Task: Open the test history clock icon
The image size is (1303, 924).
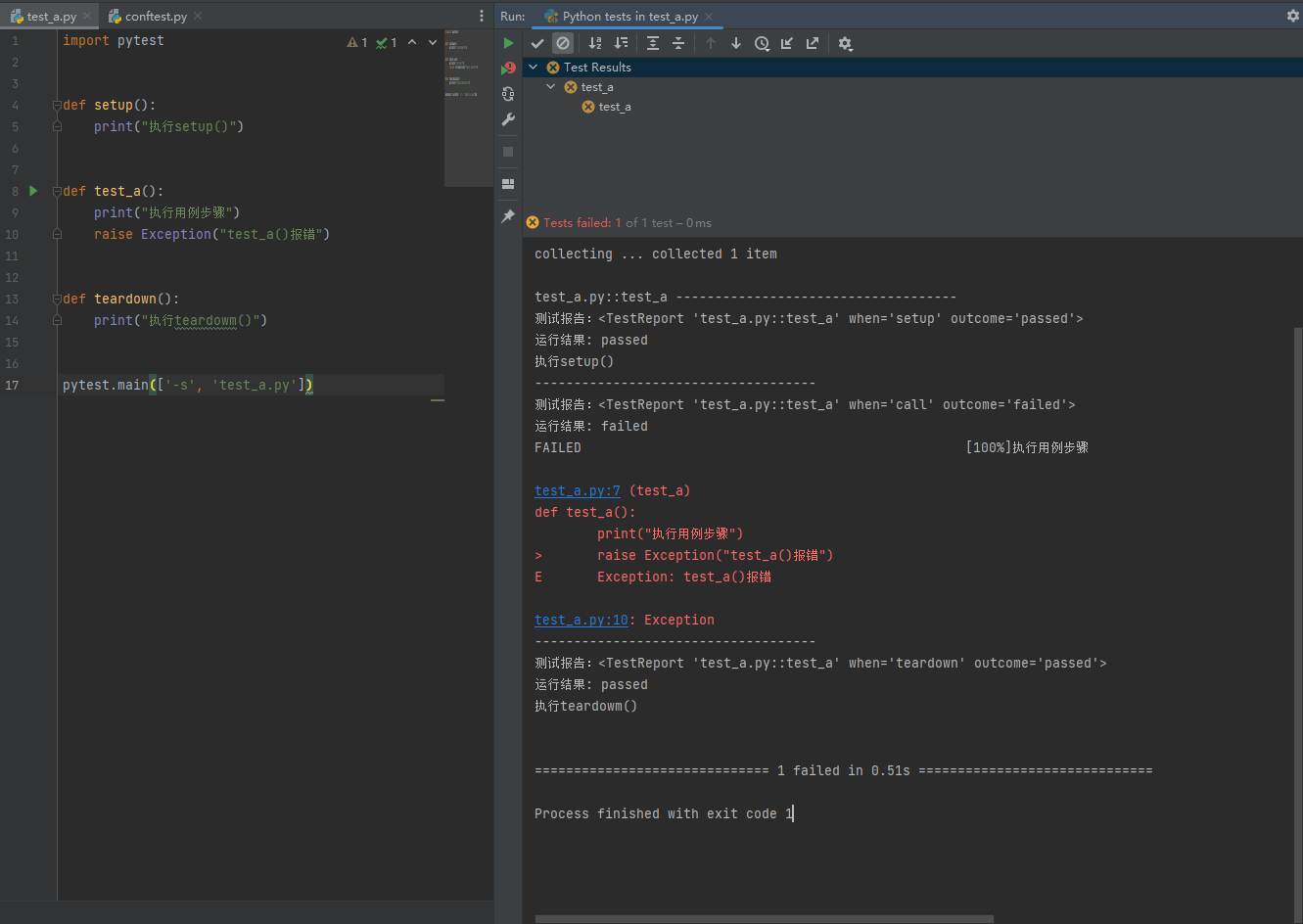Action: coord(762,43)
